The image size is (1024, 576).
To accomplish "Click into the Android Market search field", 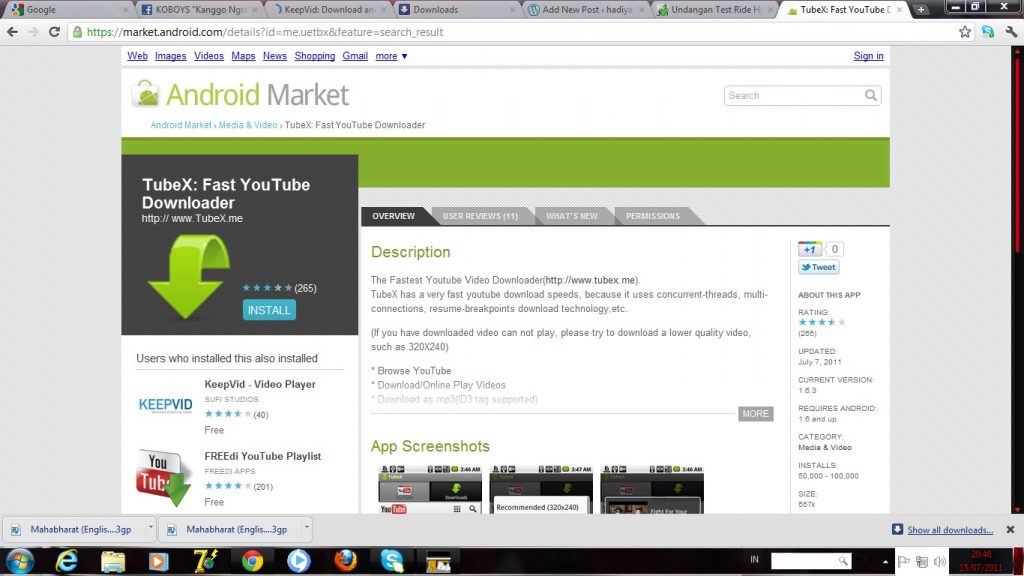I will (794, 96).
